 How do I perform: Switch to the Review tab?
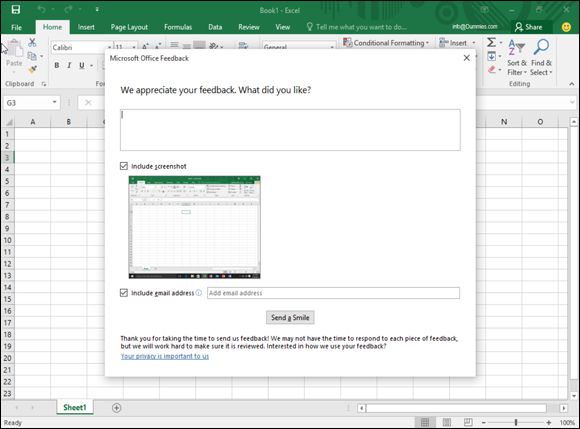(249, 27)
